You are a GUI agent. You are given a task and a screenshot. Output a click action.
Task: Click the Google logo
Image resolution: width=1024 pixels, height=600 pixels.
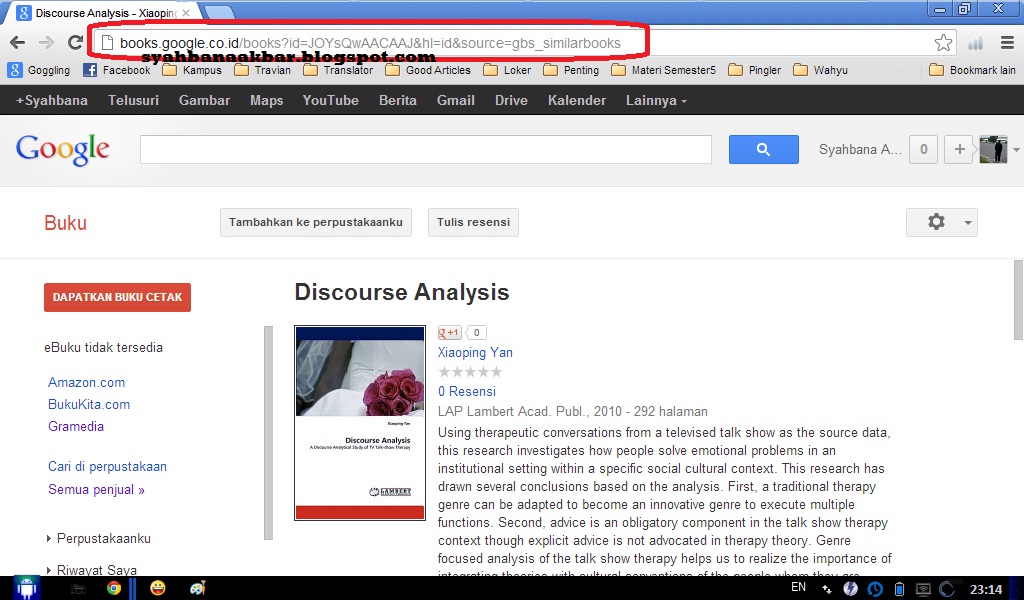(63, 150)
